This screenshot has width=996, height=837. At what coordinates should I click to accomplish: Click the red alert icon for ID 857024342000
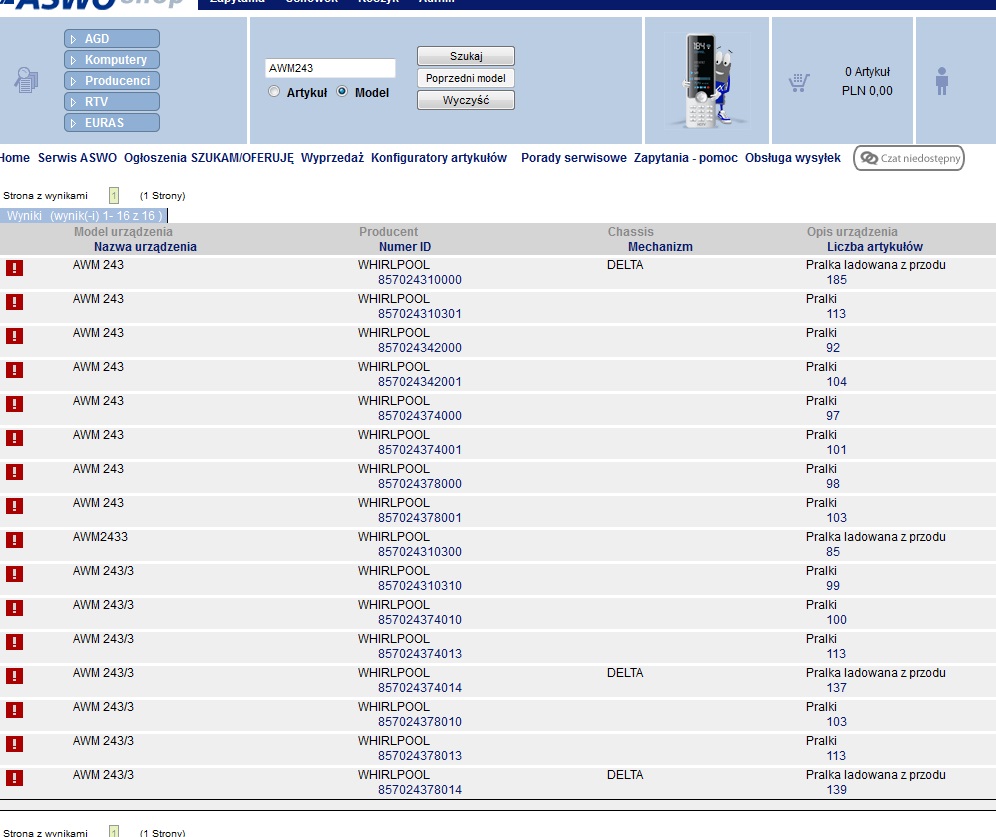14,336
